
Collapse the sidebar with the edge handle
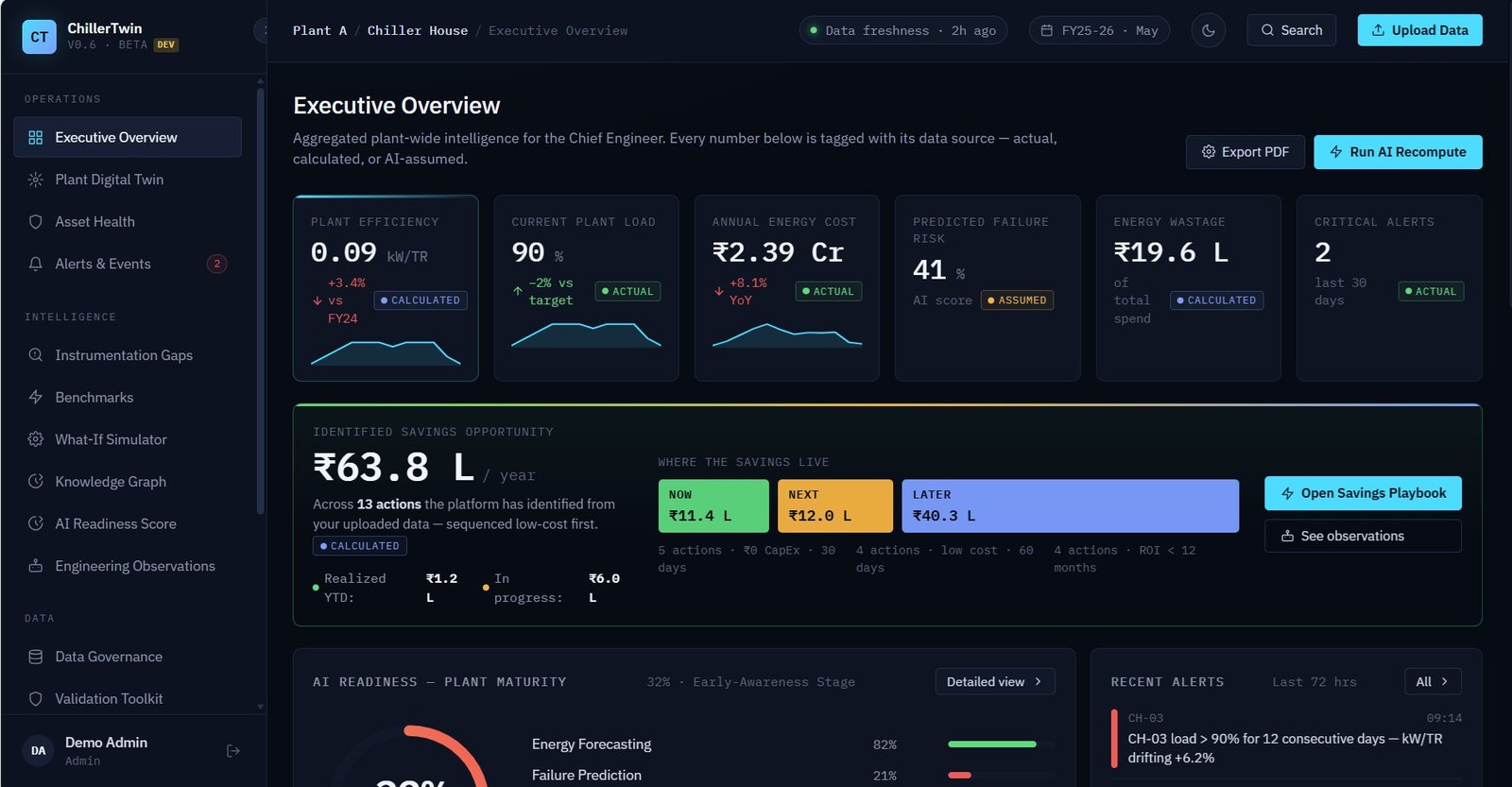click(260, 30)
